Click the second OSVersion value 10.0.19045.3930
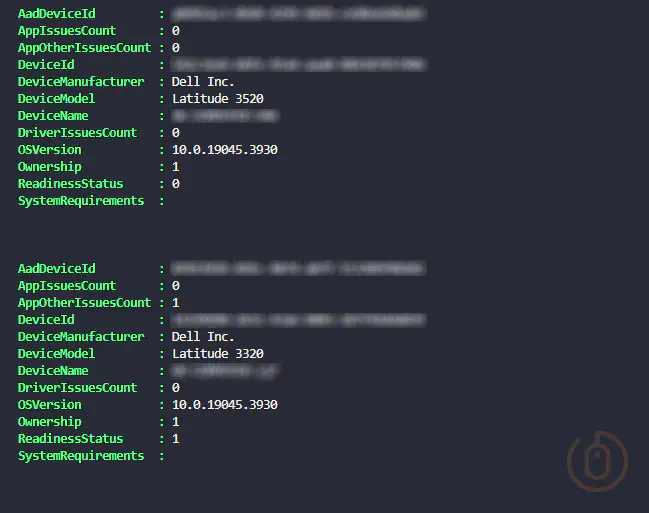The width and height of the screenshot is (649, 513). [x=225, y=405]
